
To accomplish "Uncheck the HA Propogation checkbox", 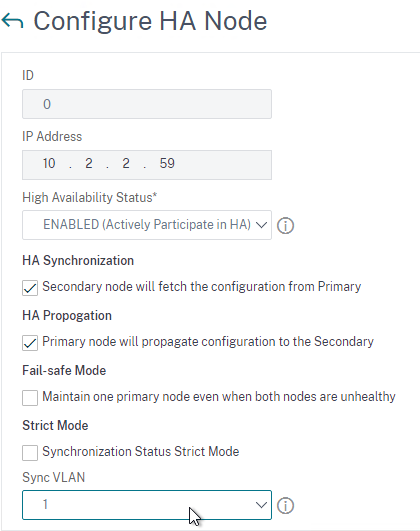I will click(x=30, y=343).
